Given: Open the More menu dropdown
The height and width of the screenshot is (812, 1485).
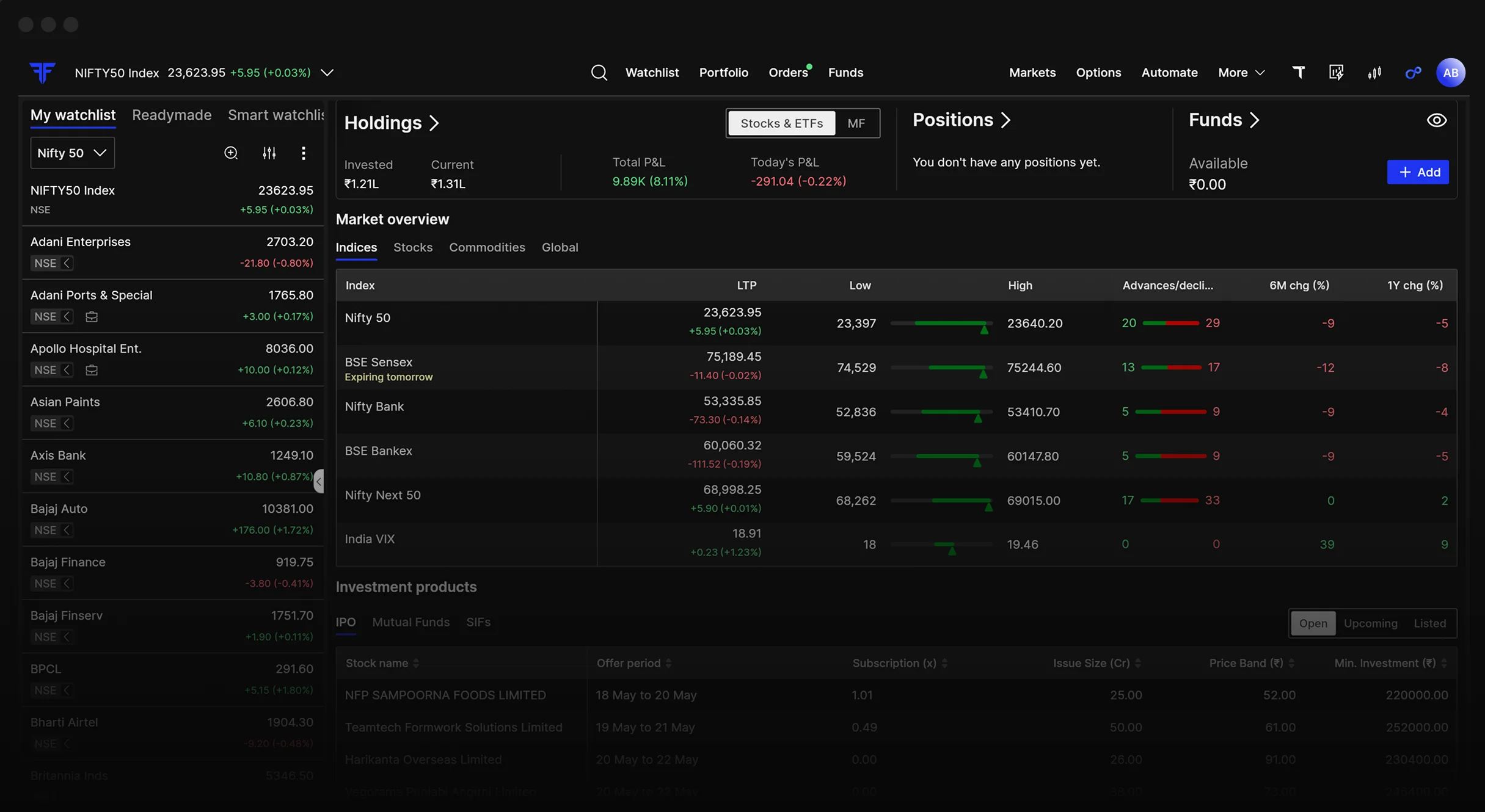Looking at the screenshot, I should pyautogui.click(x=1241, y=73).
